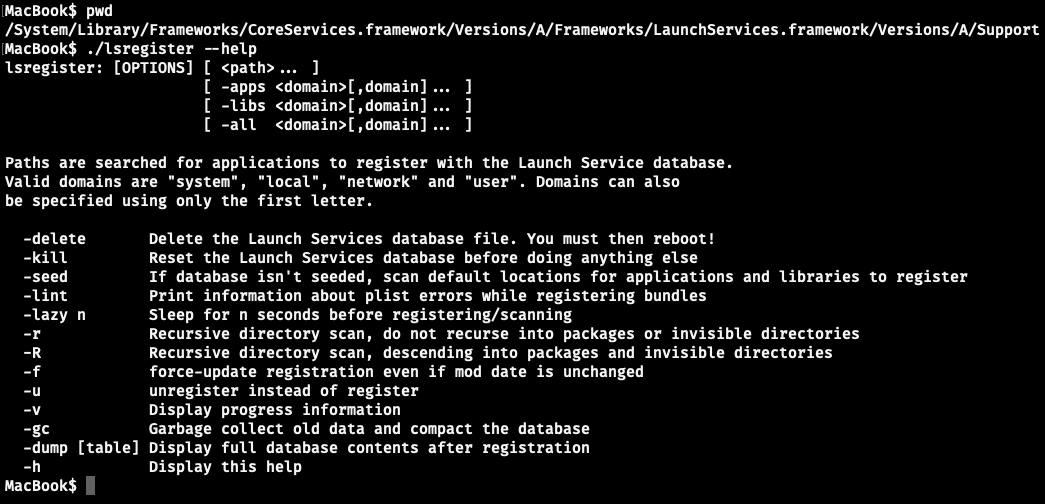Click the uppercase -R flag in the options list

coord(30,353)
